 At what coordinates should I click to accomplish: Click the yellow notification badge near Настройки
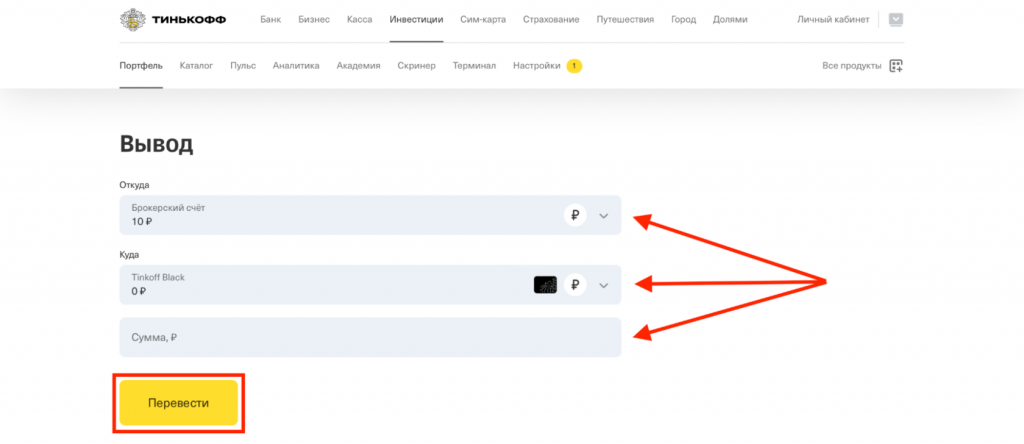574,66
